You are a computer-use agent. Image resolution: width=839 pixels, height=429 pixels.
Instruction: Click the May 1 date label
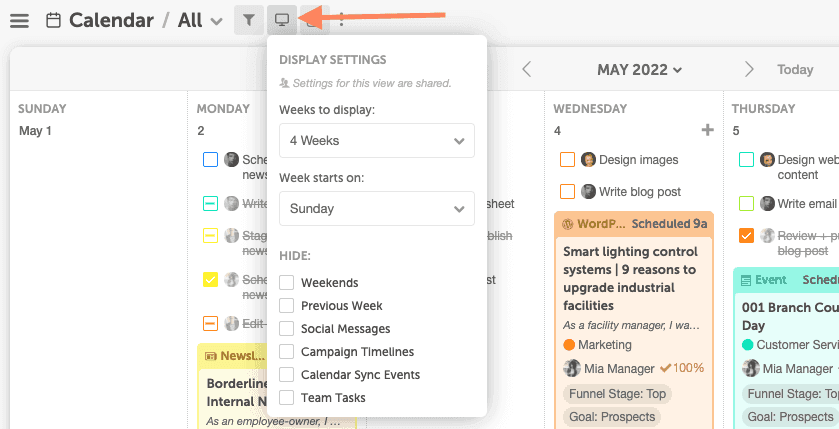pos(35,131)
